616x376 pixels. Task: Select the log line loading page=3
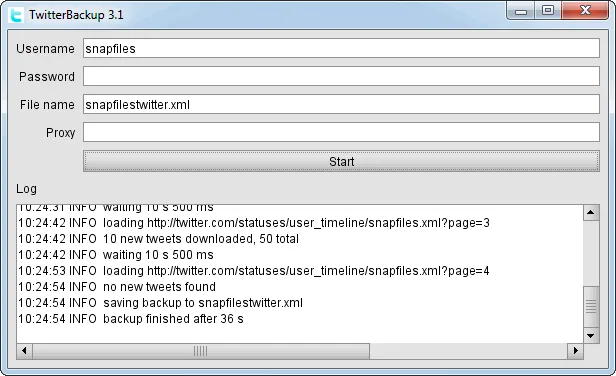[254, 223]
